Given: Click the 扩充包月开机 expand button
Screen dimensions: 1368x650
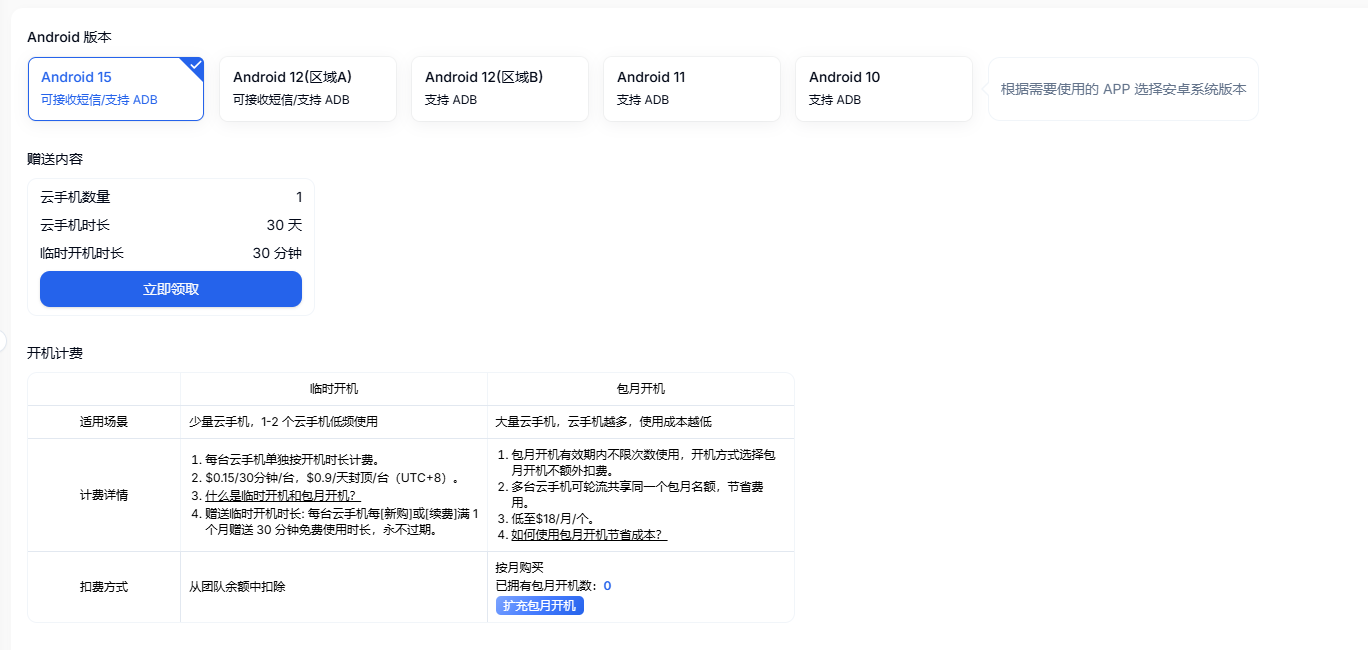Looking at the screenshot, I should point(539,605).
